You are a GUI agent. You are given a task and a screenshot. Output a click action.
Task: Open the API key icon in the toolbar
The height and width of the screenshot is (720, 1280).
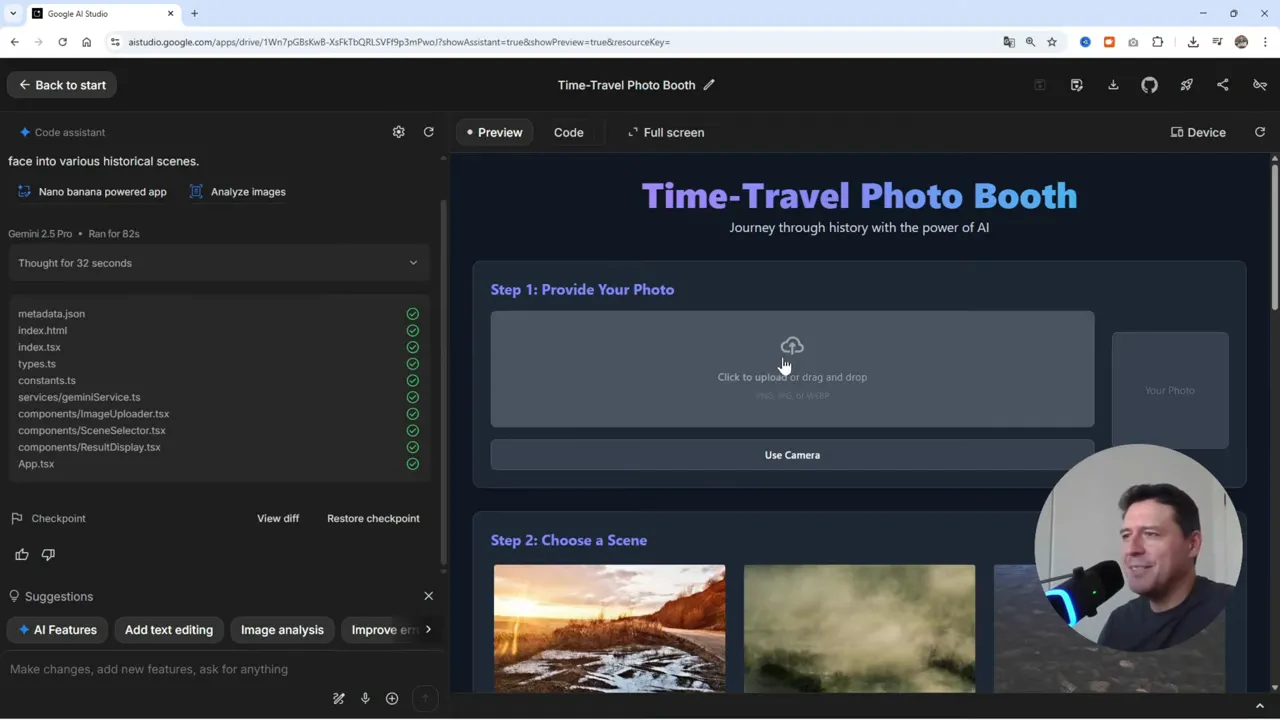[x=1259, y=85]
